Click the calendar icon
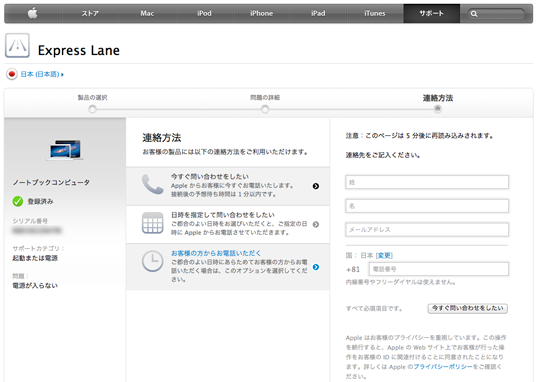540x382 pixels. [153, 223]
